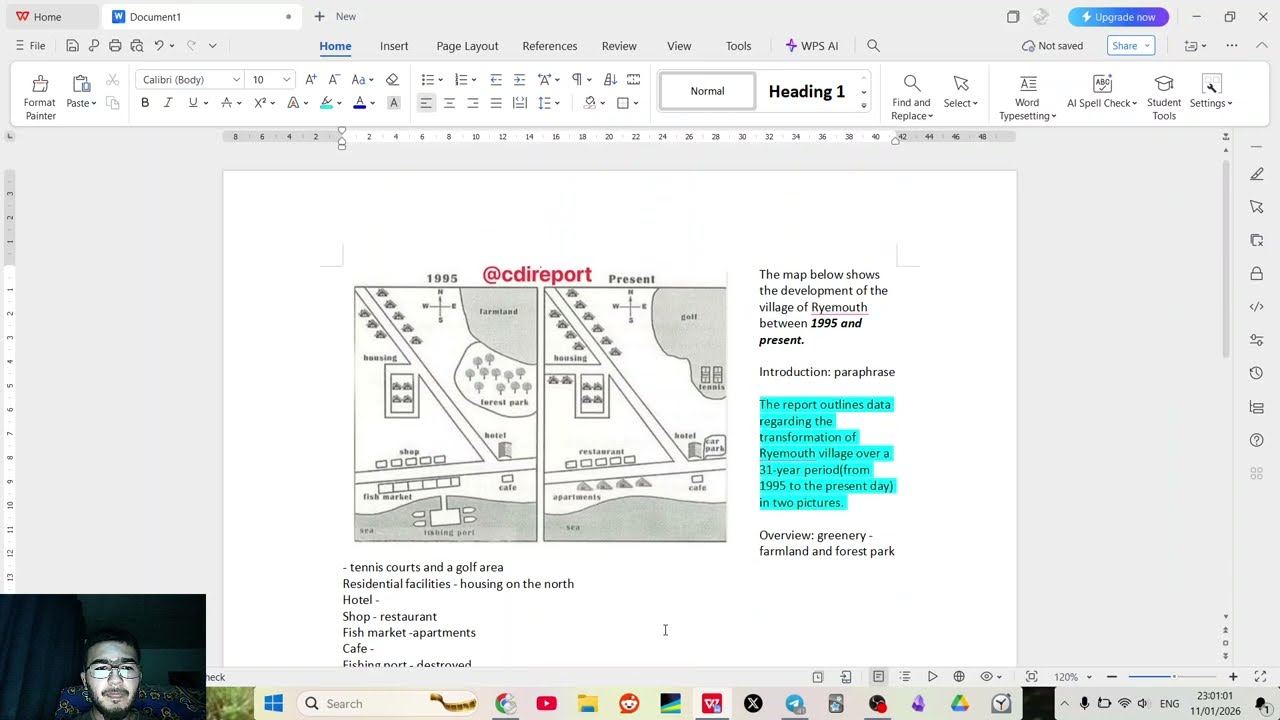Click the play reading mode icon

pyautogui.click(x=932, y=677)
